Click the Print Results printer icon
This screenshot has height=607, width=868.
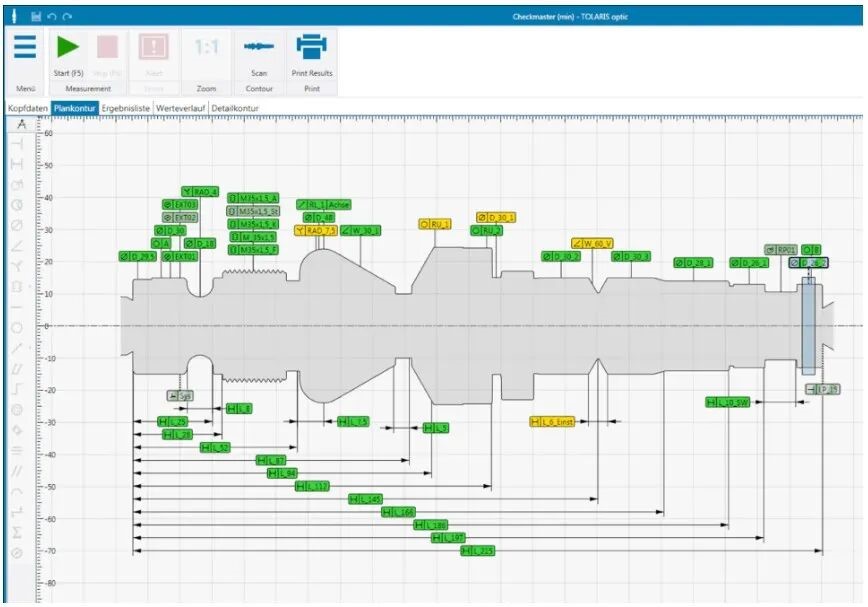click(x=312, y=48)
